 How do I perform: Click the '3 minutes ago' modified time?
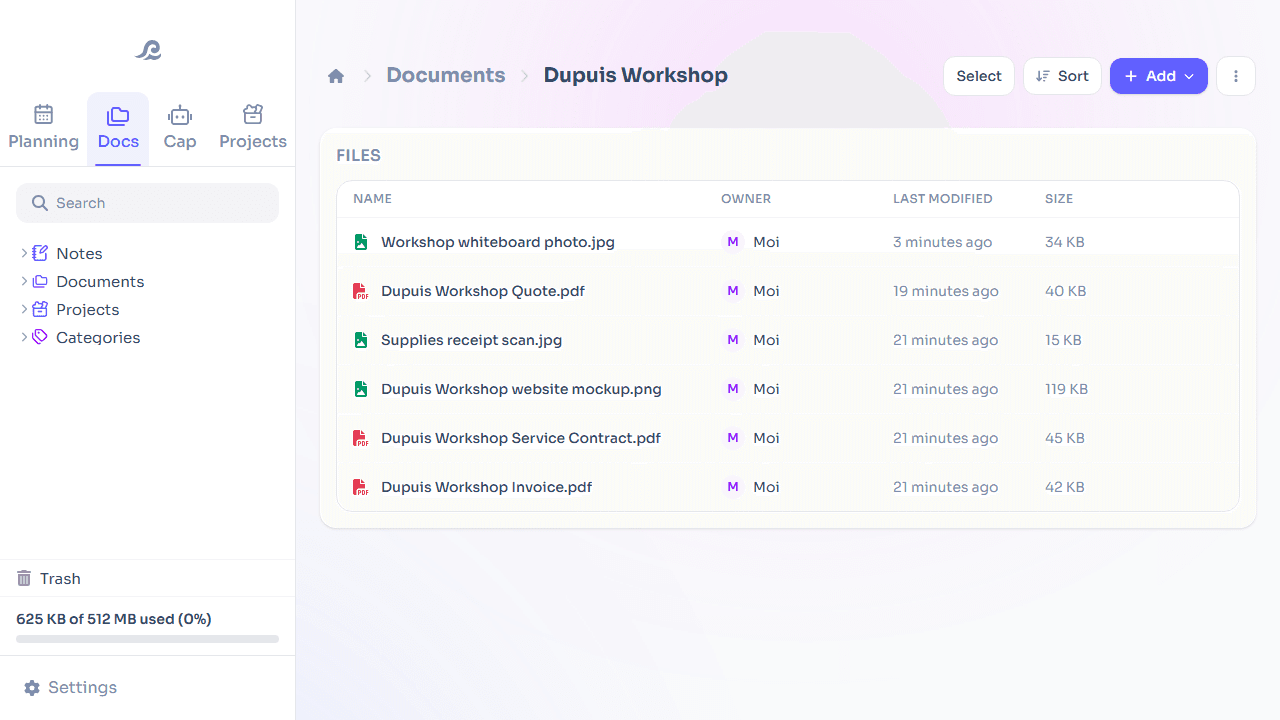(x=943, y=242)
